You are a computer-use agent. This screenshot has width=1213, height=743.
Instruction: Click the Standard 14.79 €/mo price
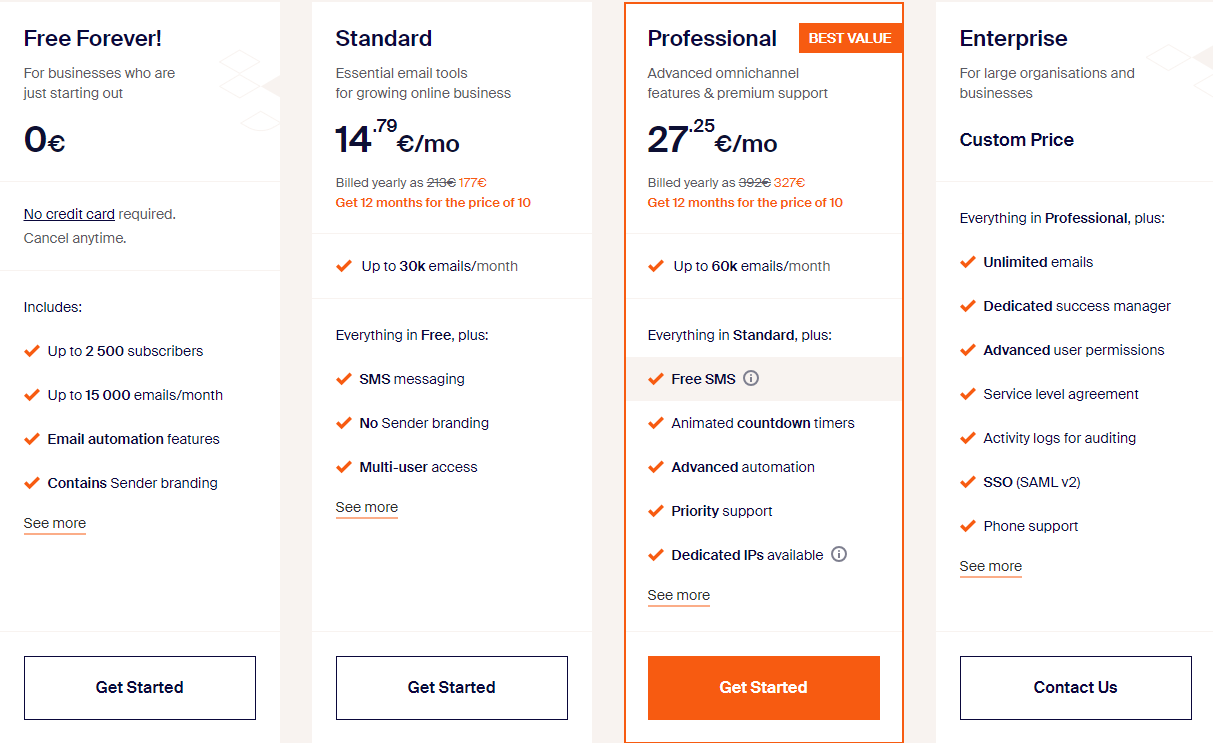pyautogui.click(x=398, y=138)
